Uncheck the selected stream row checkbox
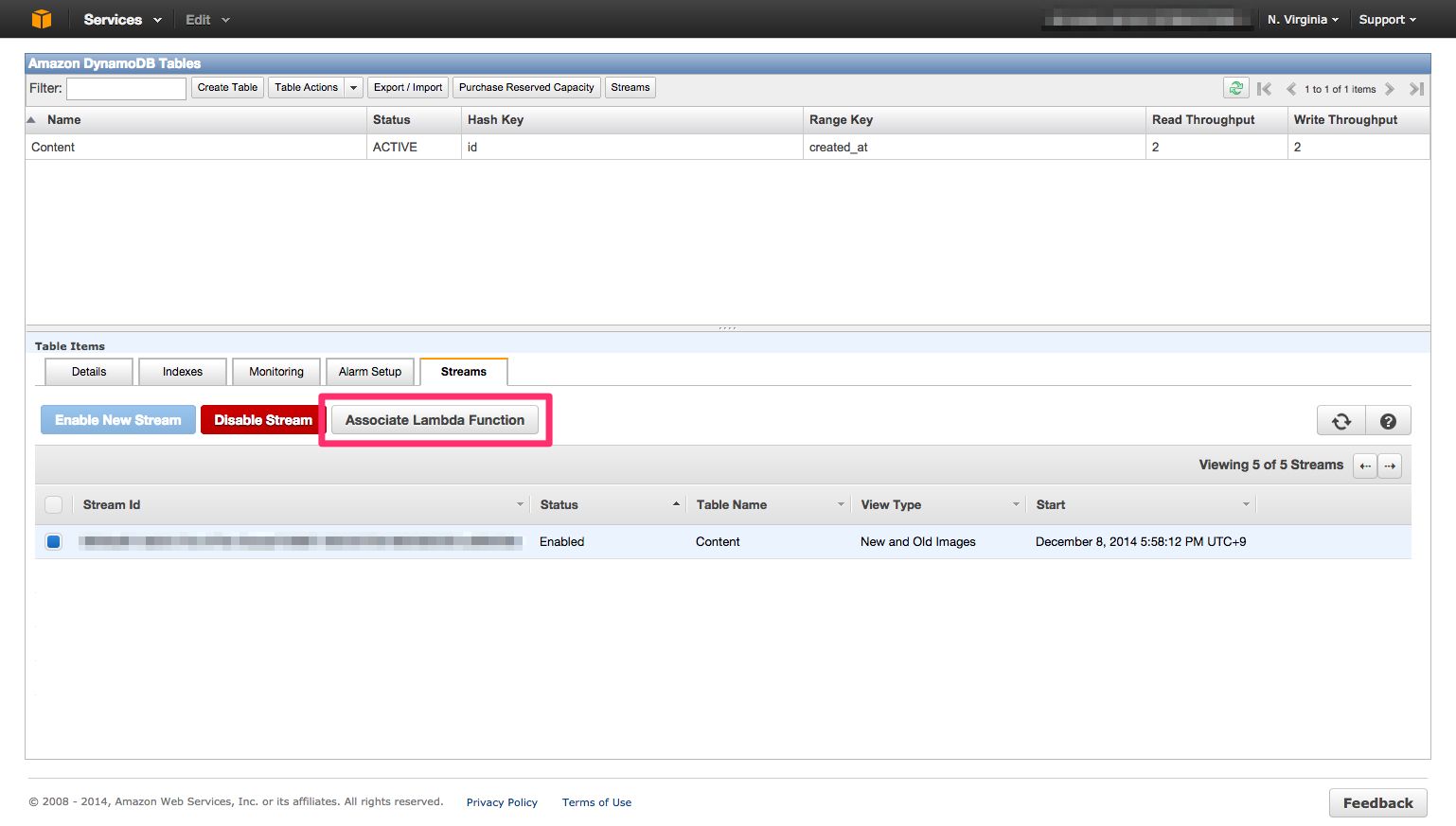The width and height of the screenshot is (1456, 826). [53, 541]
